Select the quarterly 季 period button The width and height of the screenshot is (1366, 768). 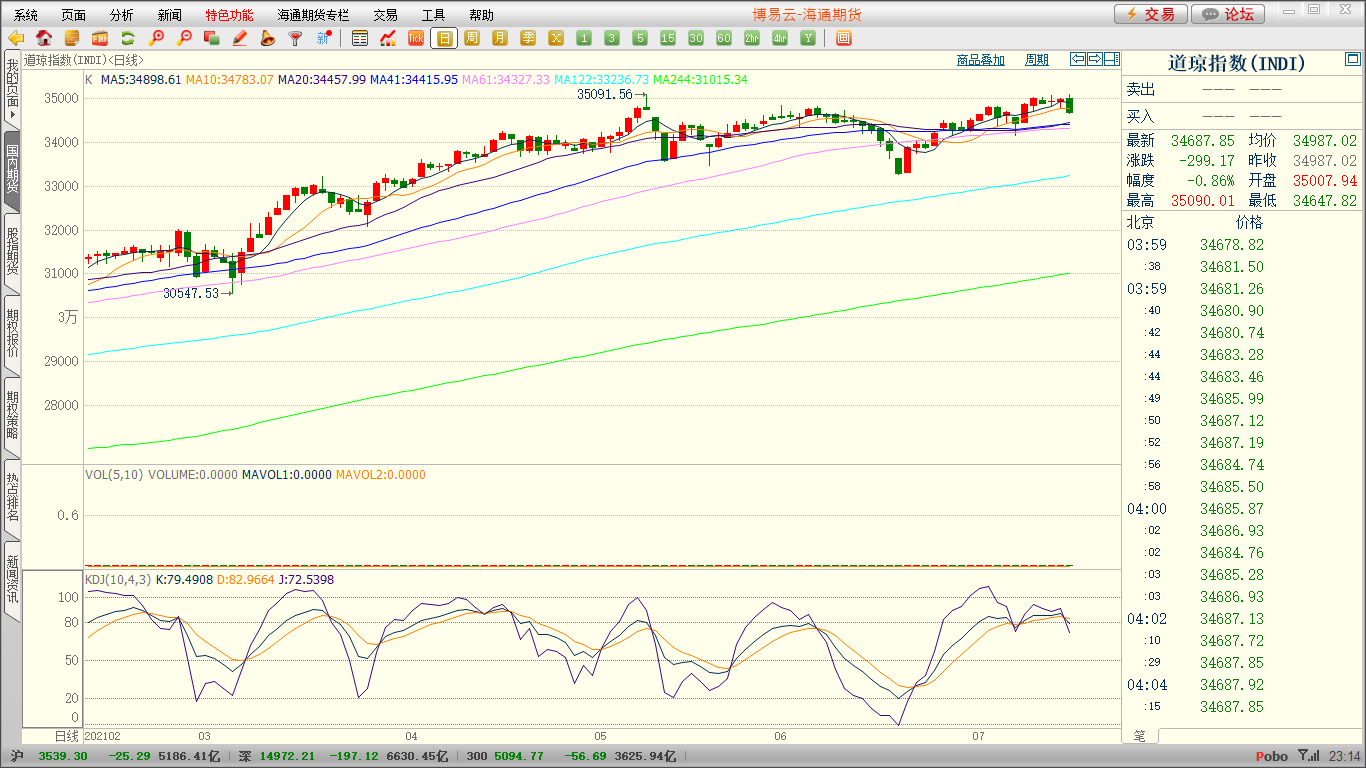coord(528,38)
